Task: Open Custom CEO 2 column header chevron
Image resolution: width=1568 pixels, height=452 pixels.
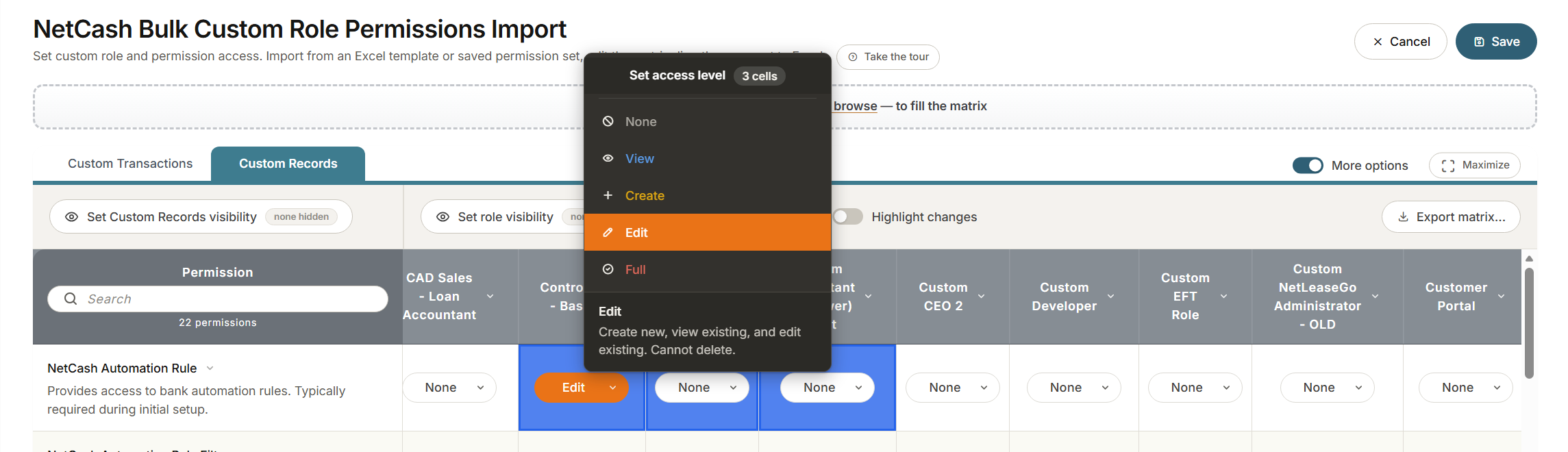Action: (982, 297)
